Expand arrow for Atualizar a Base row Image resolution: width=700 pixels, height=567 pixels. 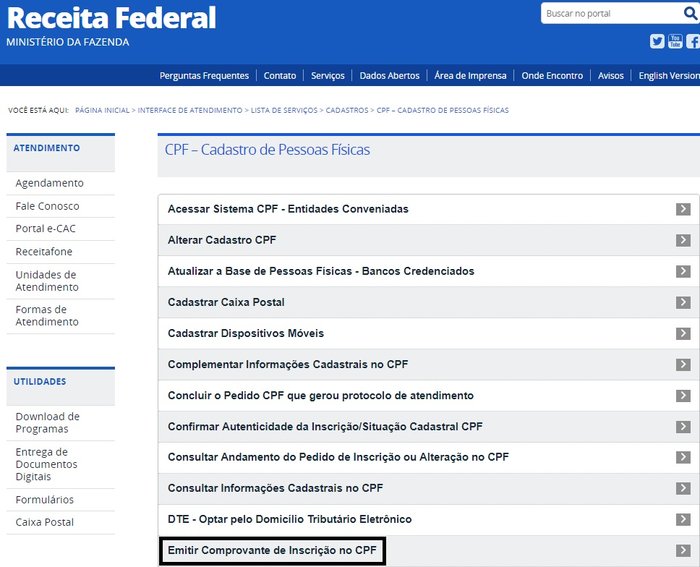coord(683,271)
